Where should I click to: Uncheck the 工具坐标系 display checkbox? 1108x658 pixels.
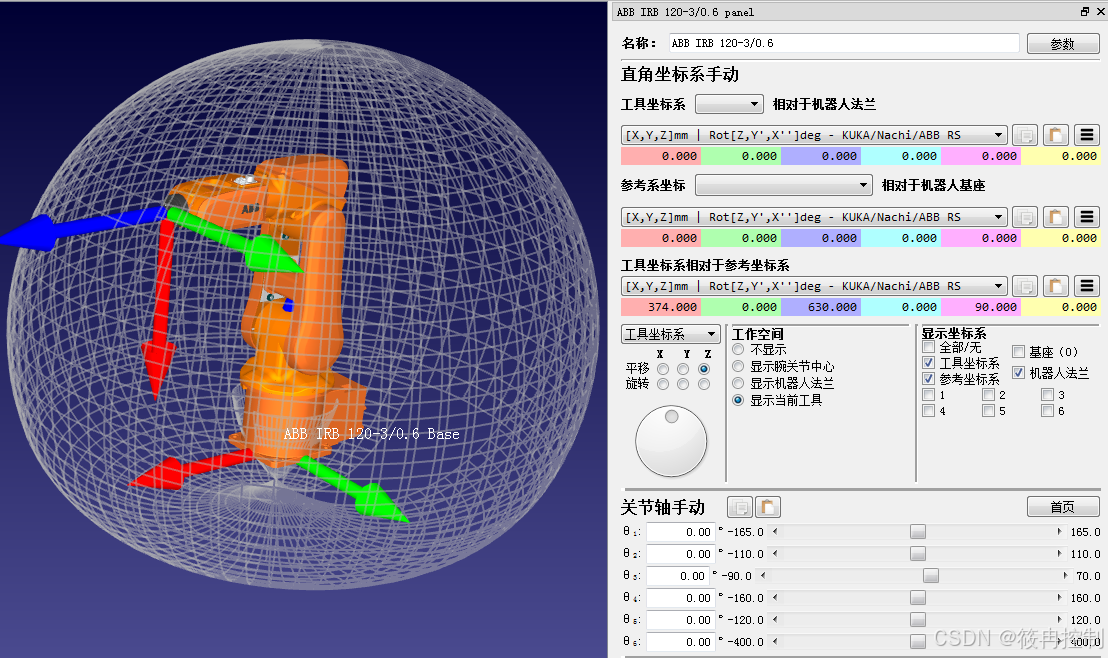click(929, 363)
